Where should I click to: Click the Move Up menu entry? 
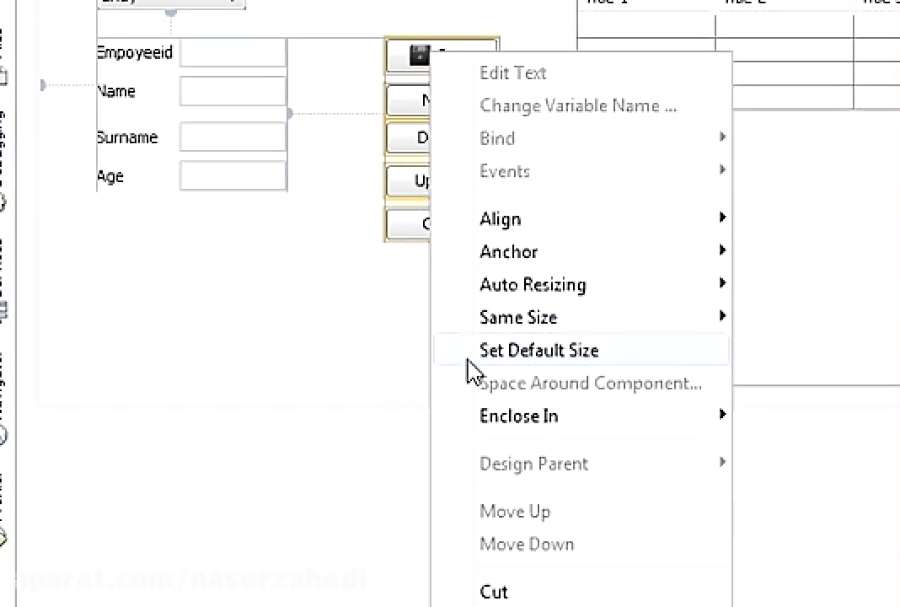(x=515, y=511)
